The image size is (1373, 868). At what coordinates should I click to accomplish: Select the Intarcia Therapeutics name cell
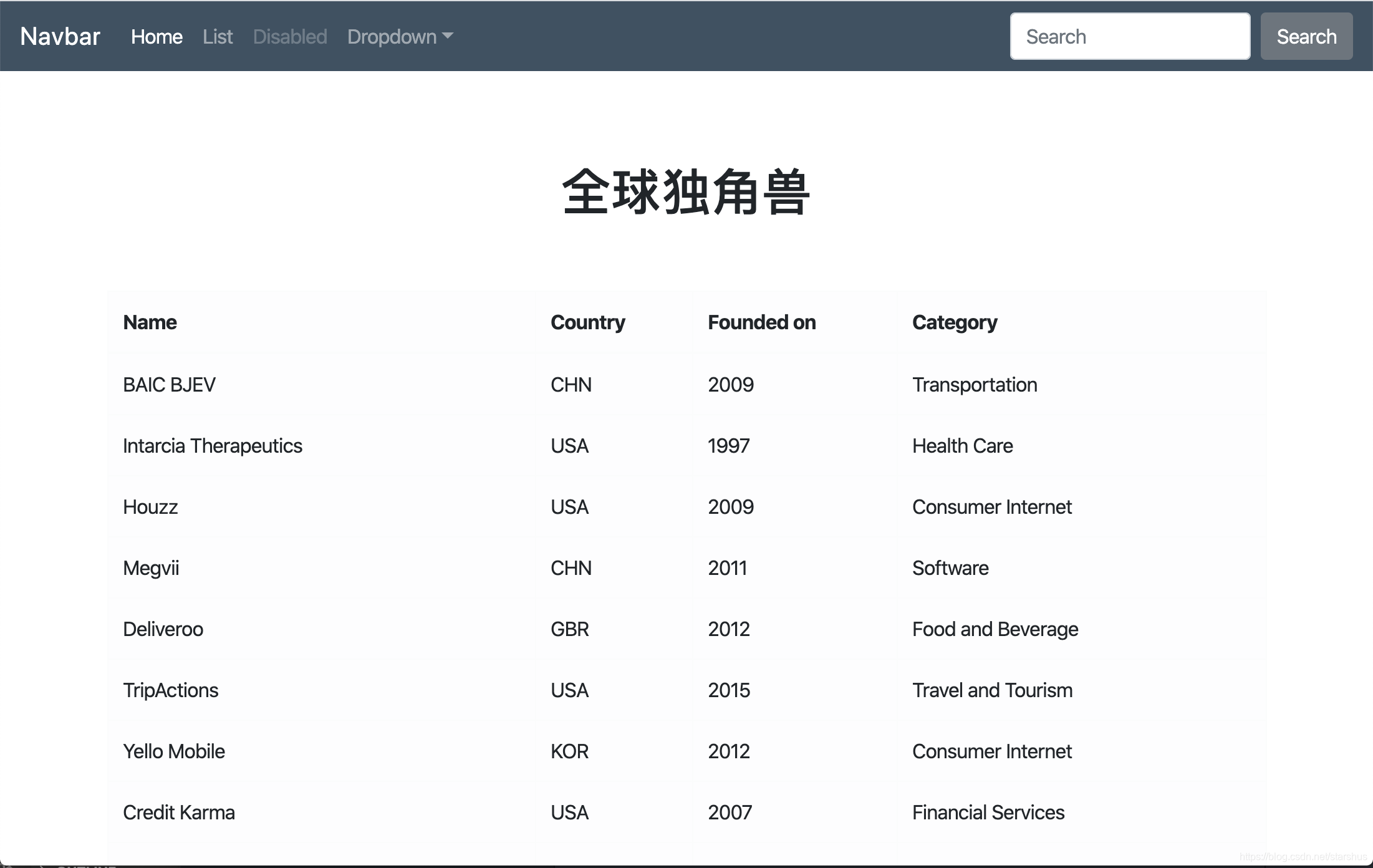[212, 446]
